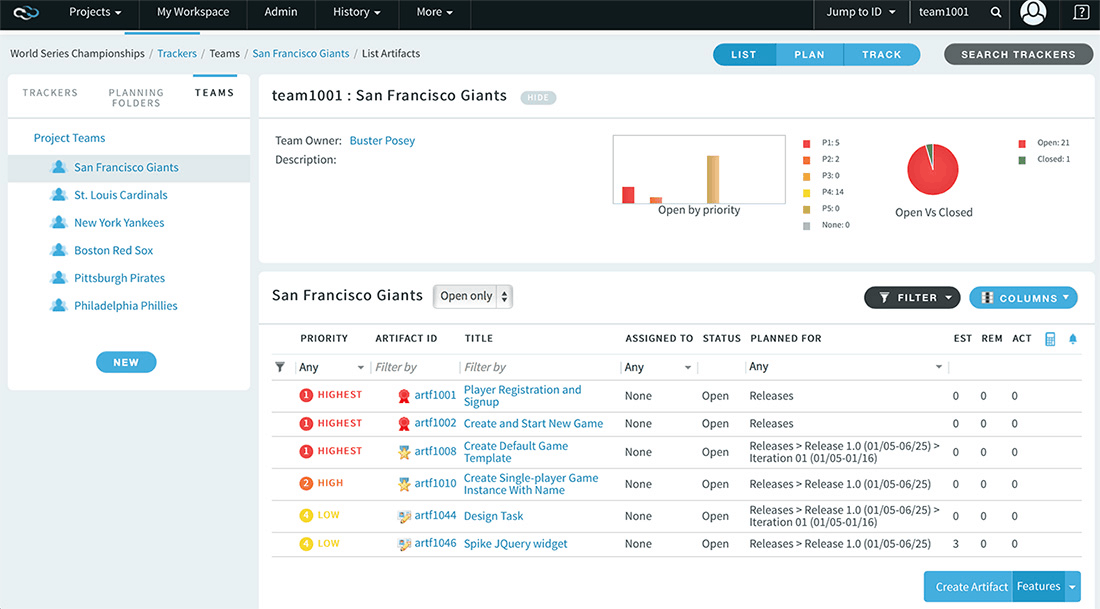The height and width of the screenshot is (609, 1100).
Task: Toggle view to PLAN mode
Action: pyautogui.click(x=809, y=55)
